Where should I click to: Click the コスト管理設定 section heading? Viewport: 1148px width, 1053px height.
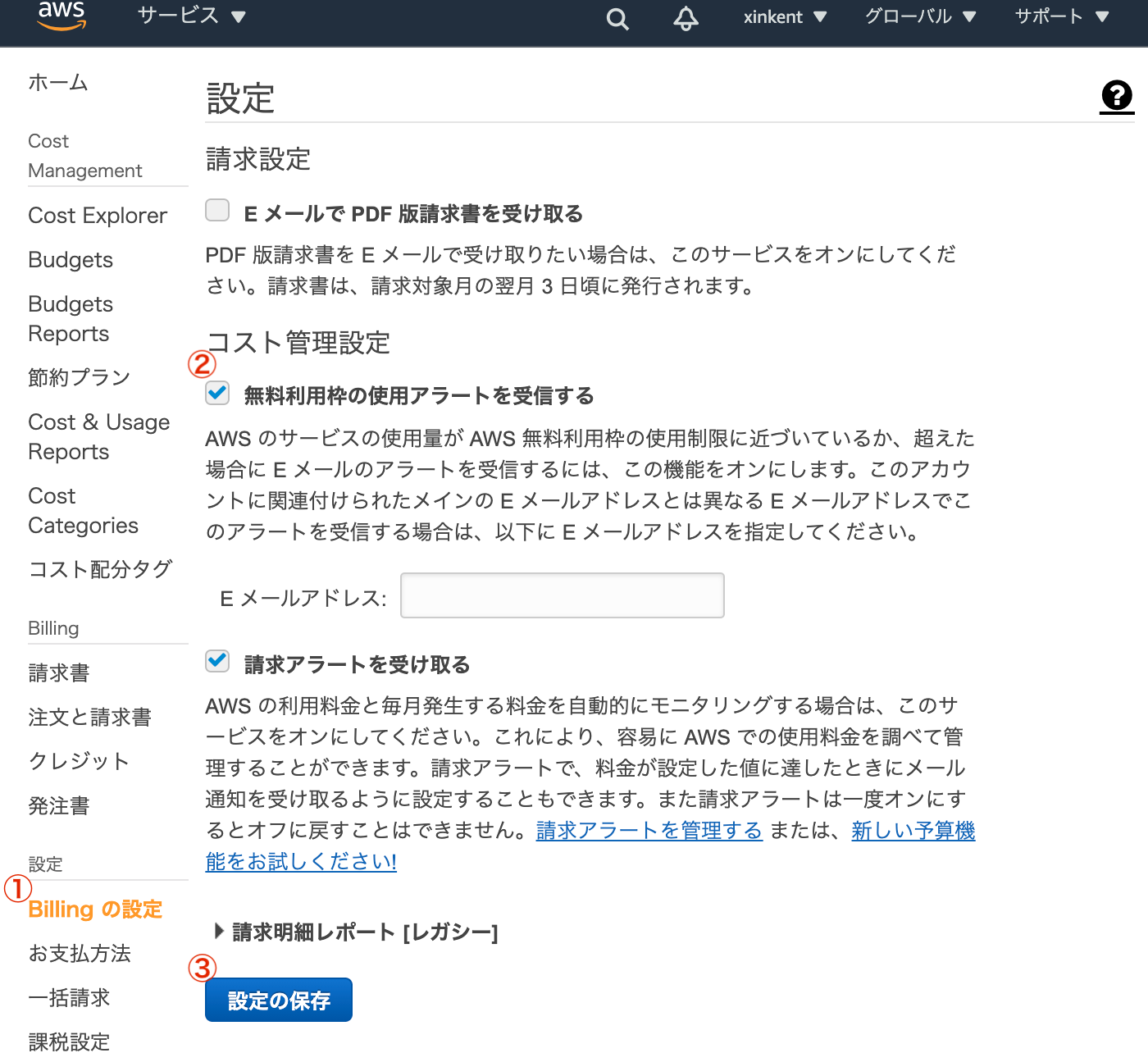[298, 342]
